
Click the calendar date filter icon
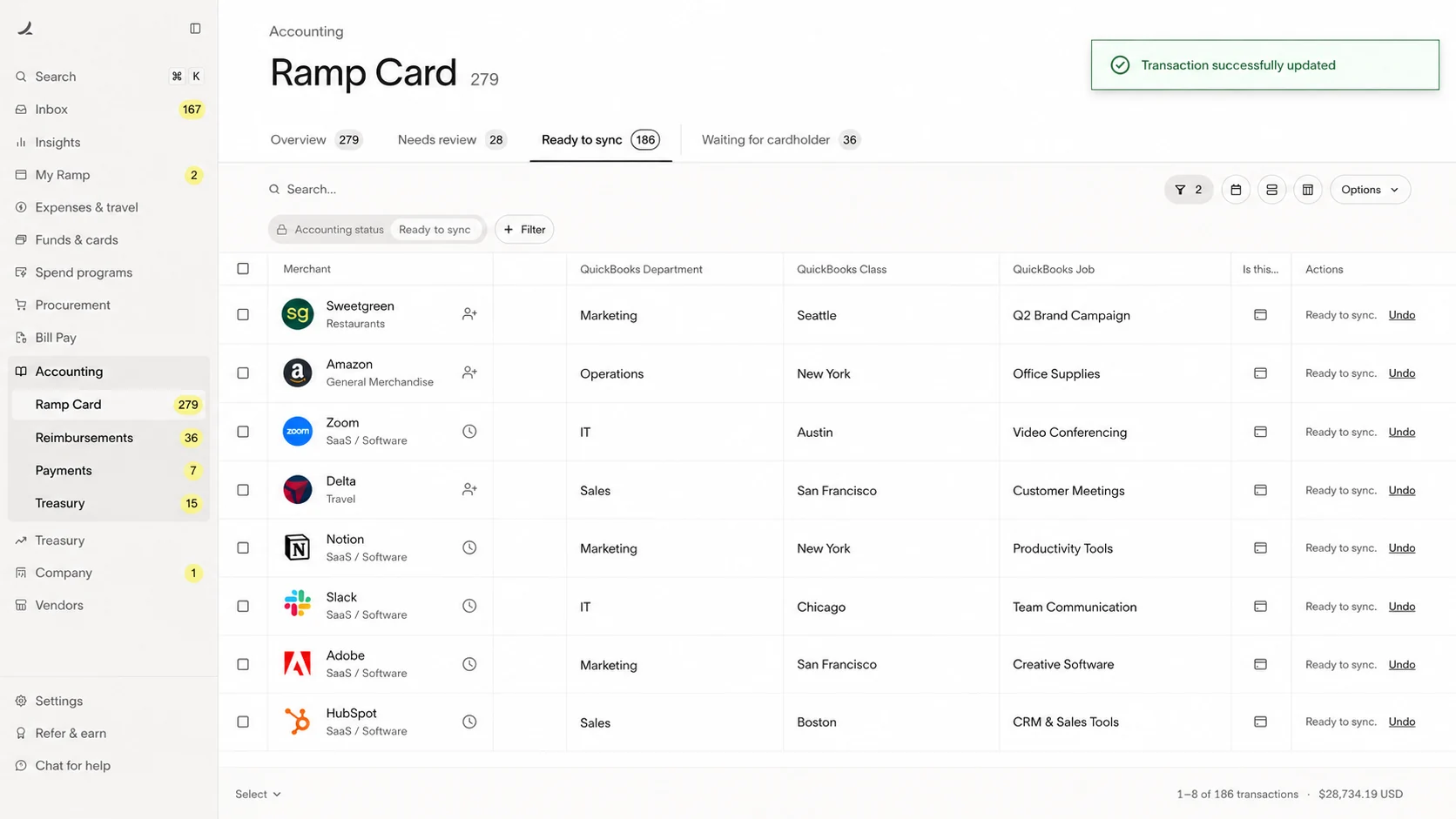[x=1236, y=190]
